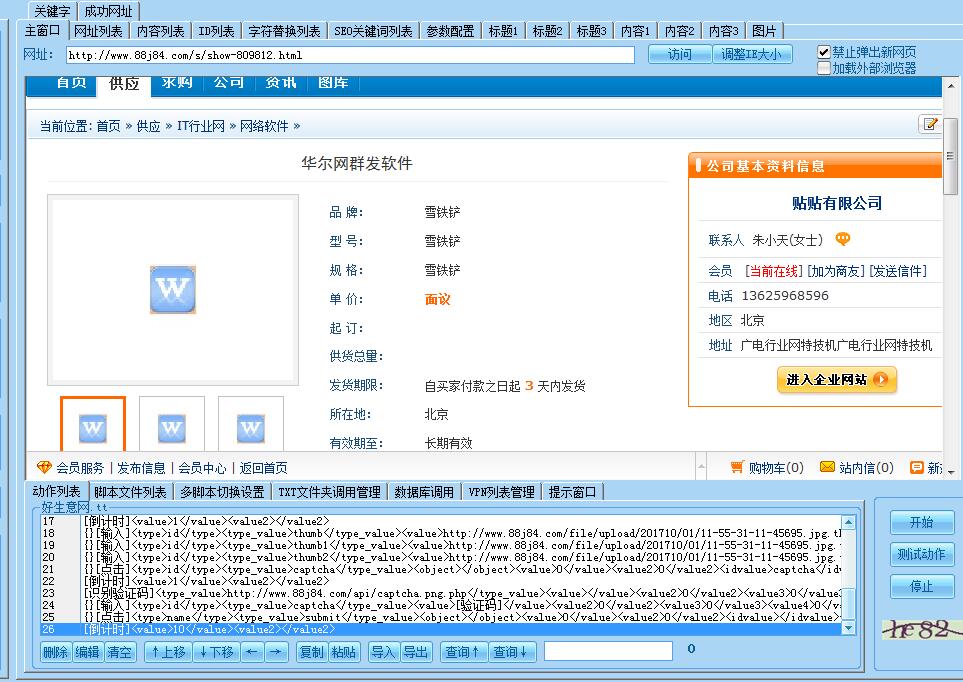Click the 复制 button

pos(311,652)
